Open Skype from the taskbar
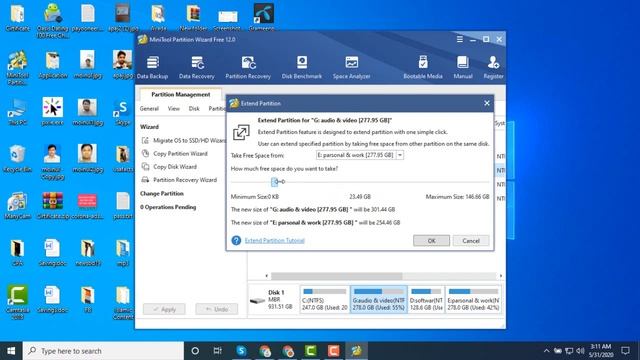Viewport: 640px width, 360px height. (241, 351)
